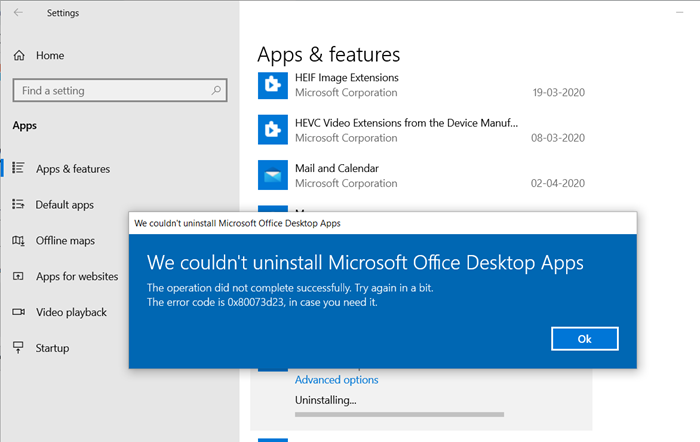Click the Default apps sidebar icon
Viewport: 700px width, 442px height.
coord(18,205)
